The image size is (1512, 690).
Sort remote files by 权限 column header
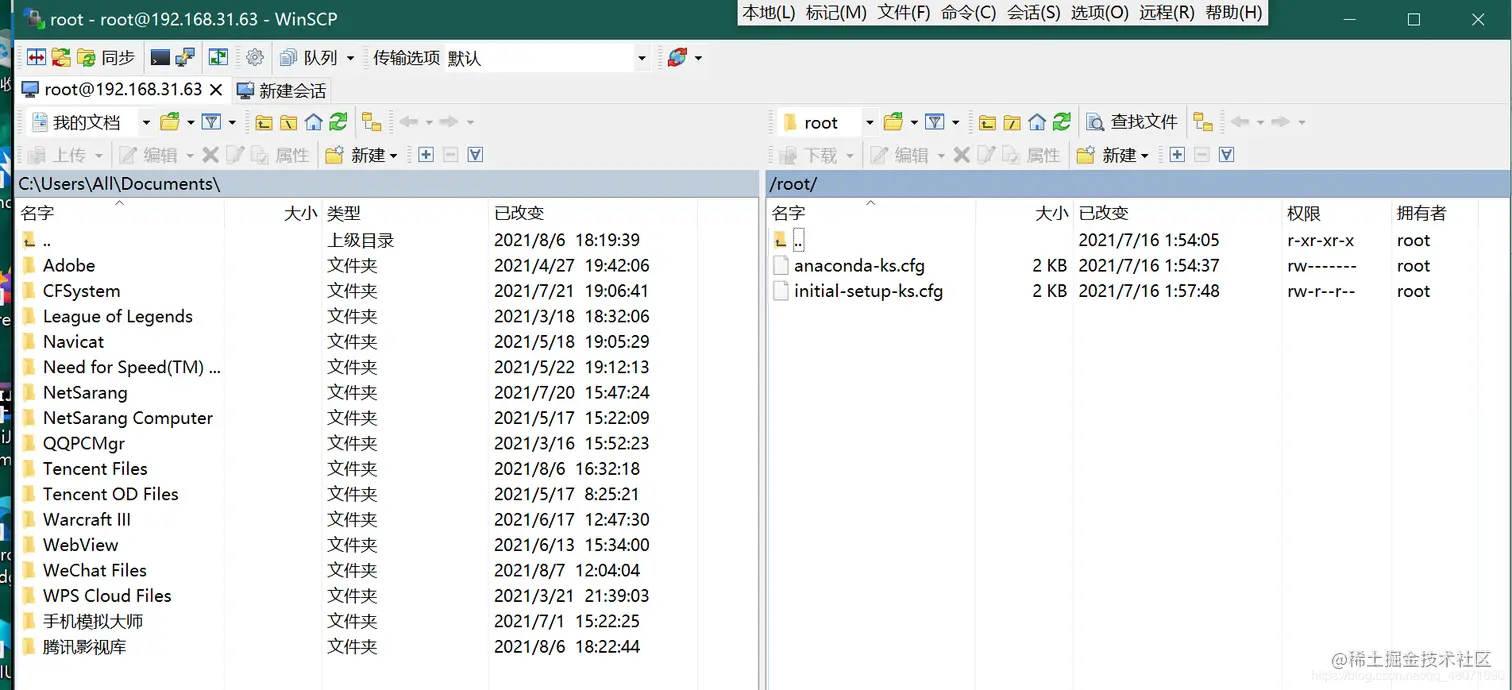click(1336, 213)
